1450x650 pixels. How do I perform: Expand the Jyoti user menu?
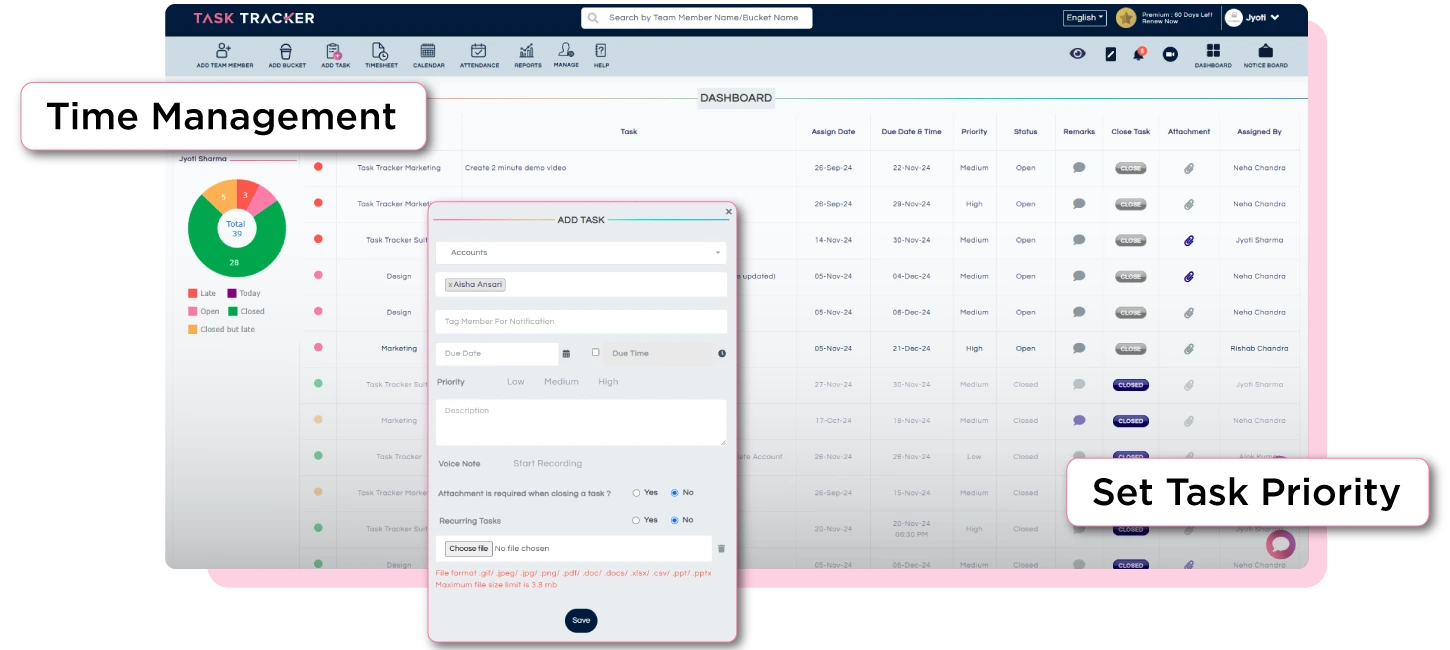tap(1252, 17)
